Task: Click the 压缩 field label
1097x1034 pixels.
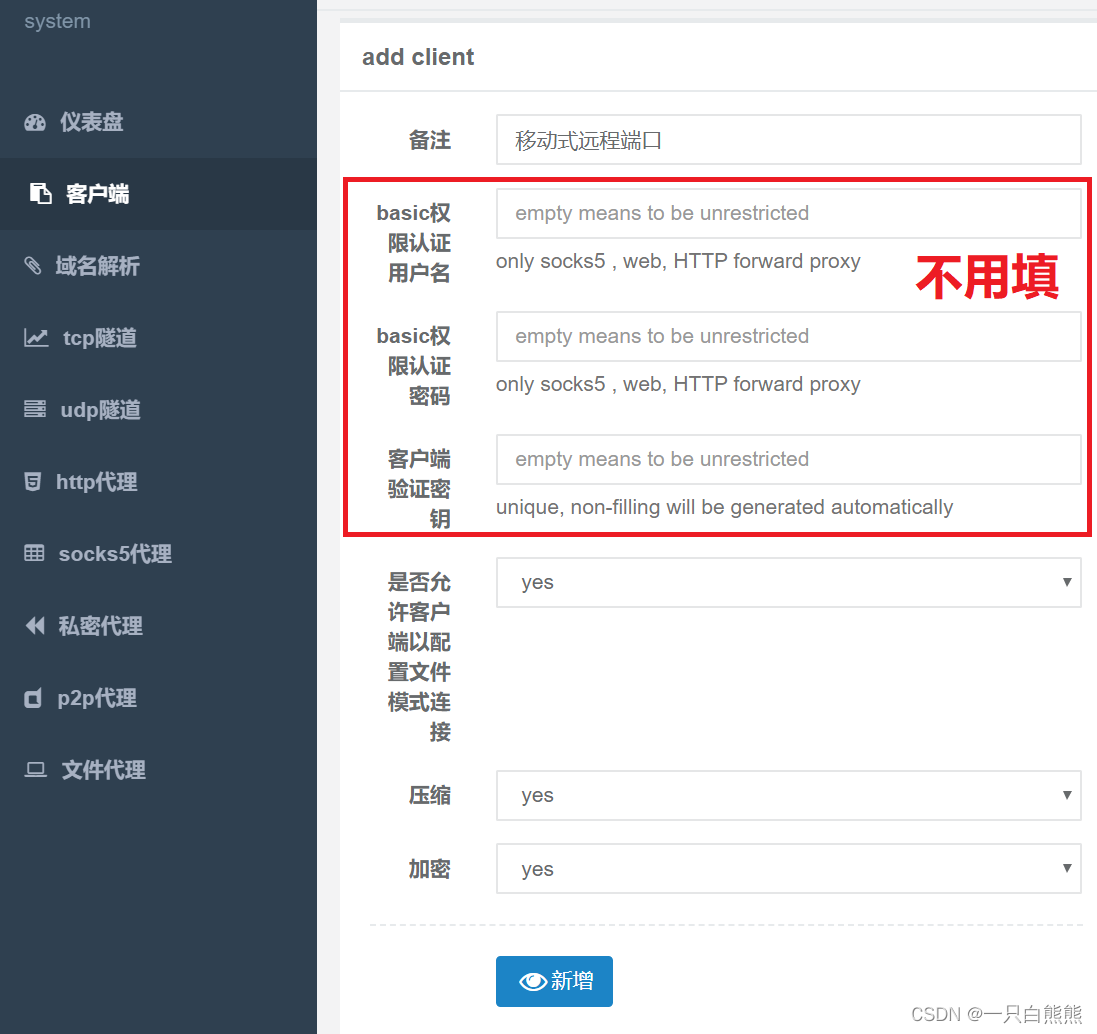Action: click(x=430, y=795)
